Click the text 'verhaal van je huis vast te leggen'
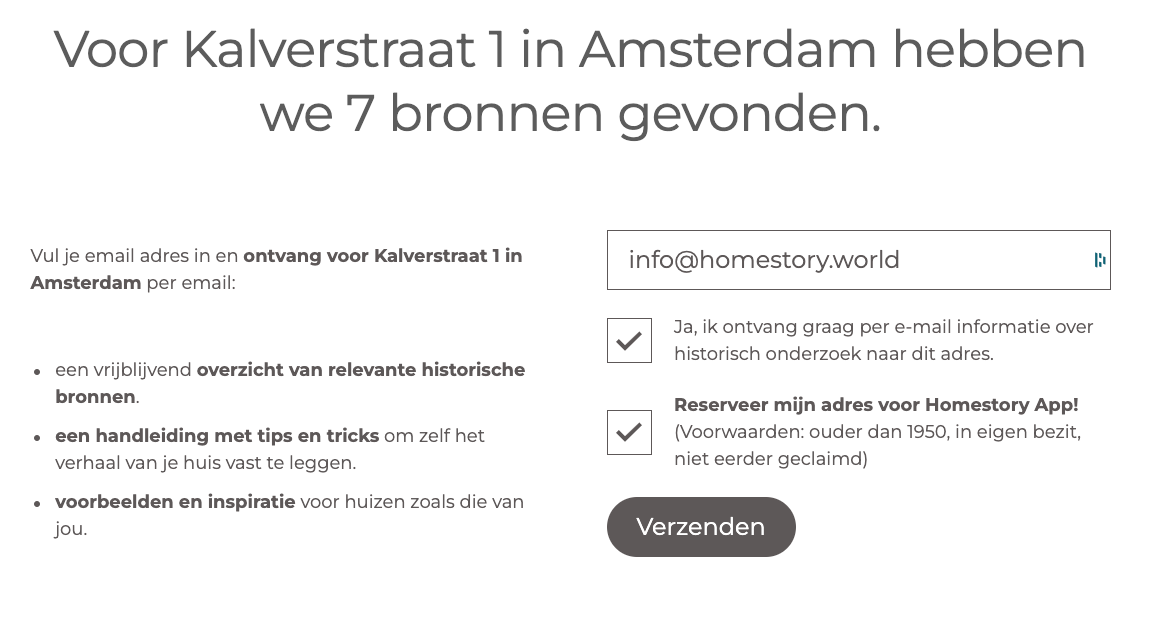Viewport: 1165px width, 620px height. tap(205, 463)
